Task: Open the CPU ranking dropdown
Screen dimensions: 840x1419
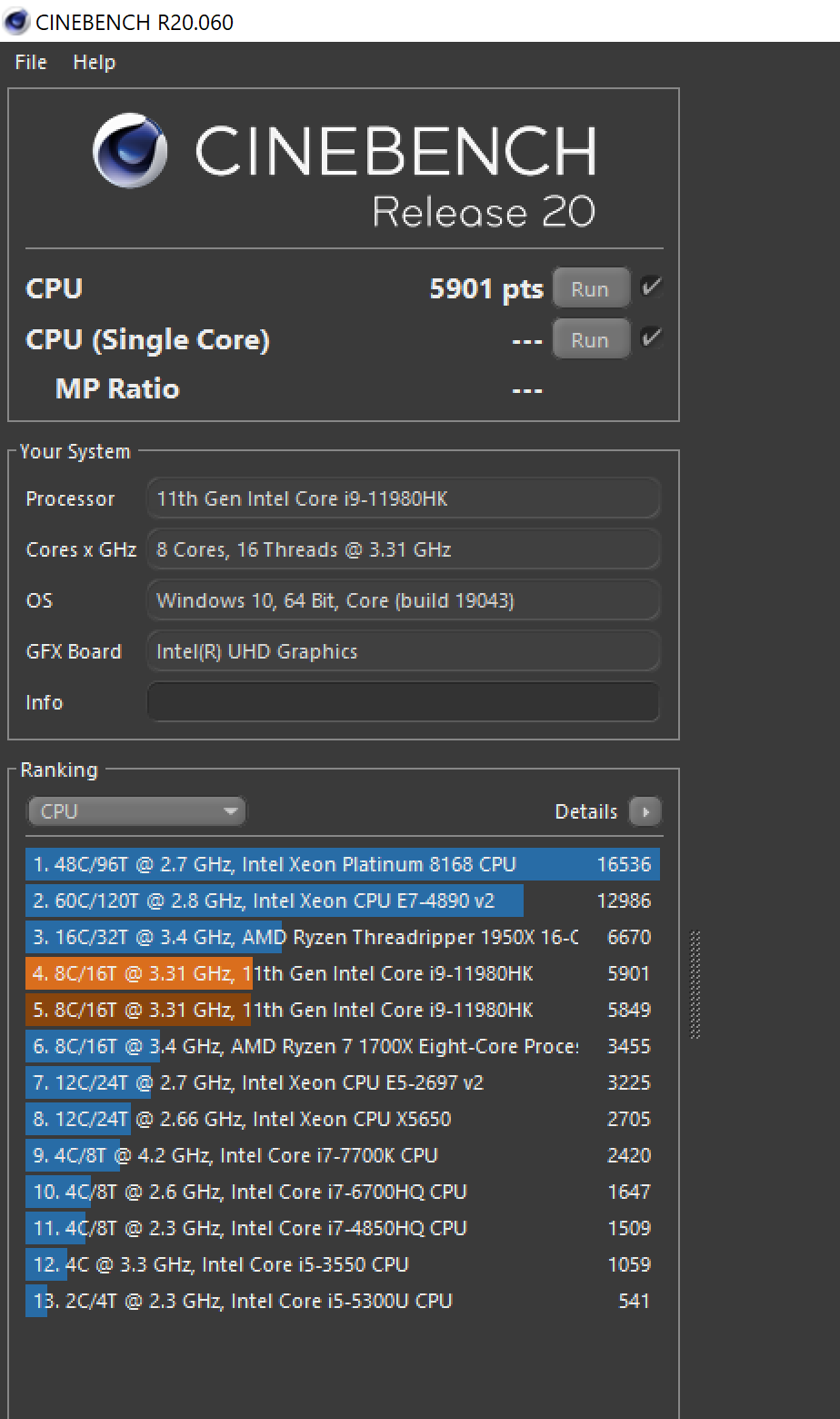Action: (x=136, y=811)
